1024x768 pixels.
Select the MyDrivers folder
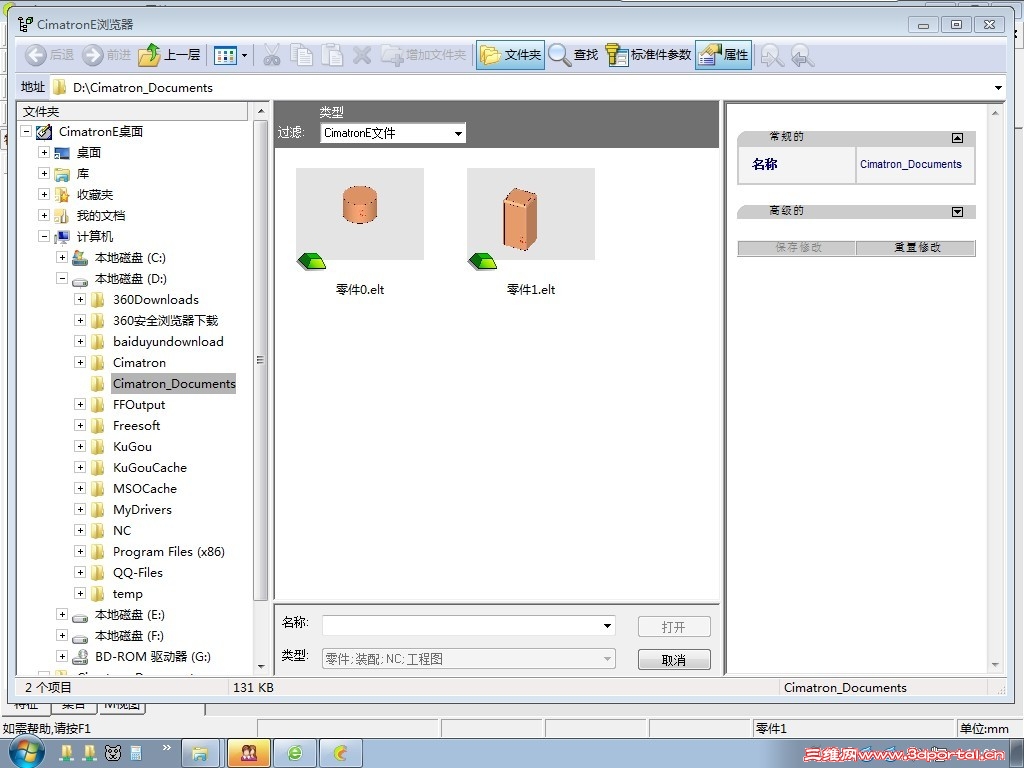tap(142, 509)
